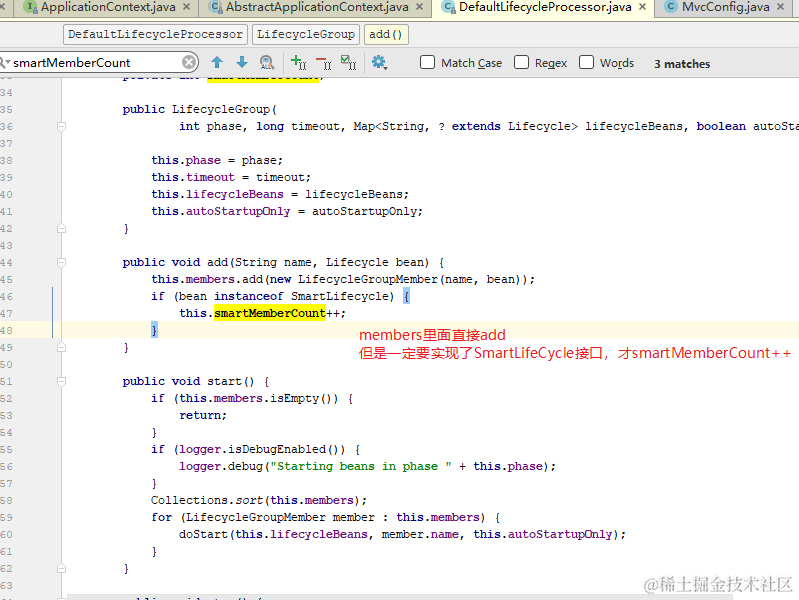Viewport: 799px width, 600px height.
Task: Close MvcConfig.java tab
Action: (780, 7)
